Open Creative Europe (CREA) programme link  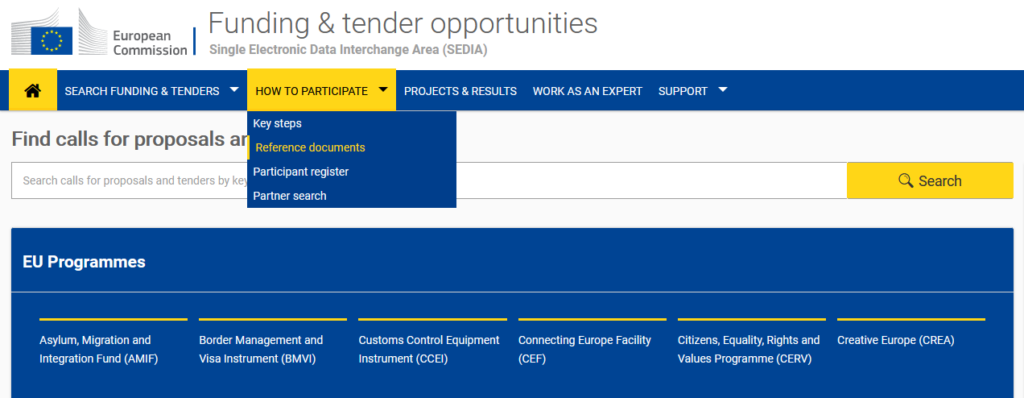[x=895, y=340]
